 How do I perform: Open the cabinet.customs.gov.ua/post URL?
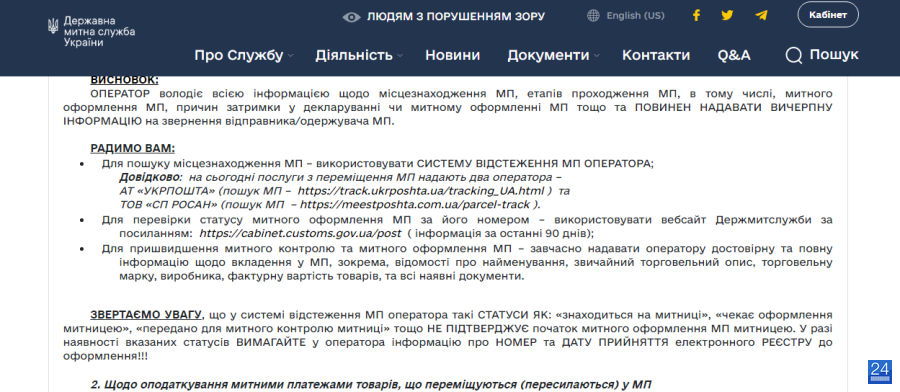300,234
